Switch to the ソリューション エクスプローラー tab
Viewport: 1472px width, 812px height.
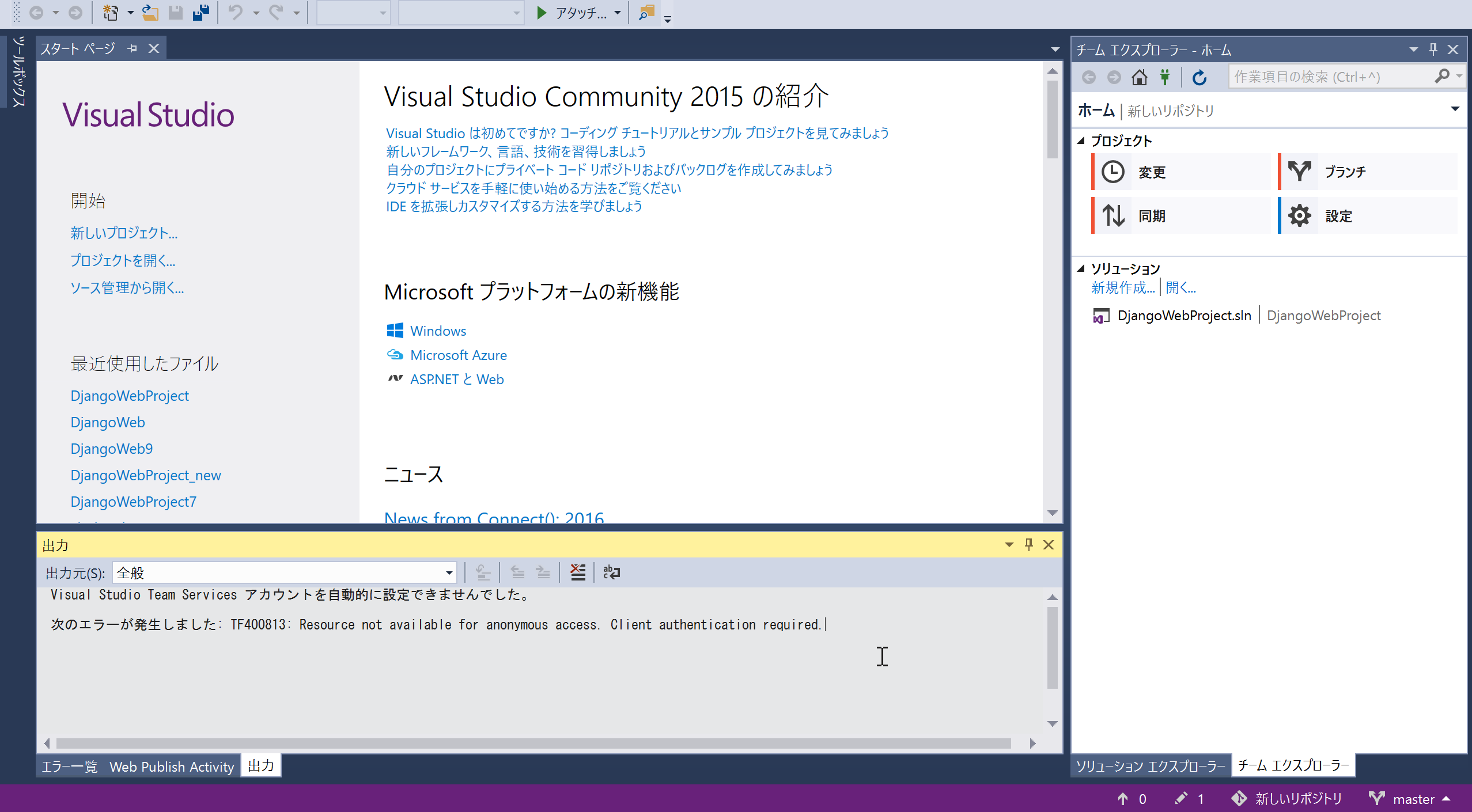pyautogui.click(x=1151, y=767)
